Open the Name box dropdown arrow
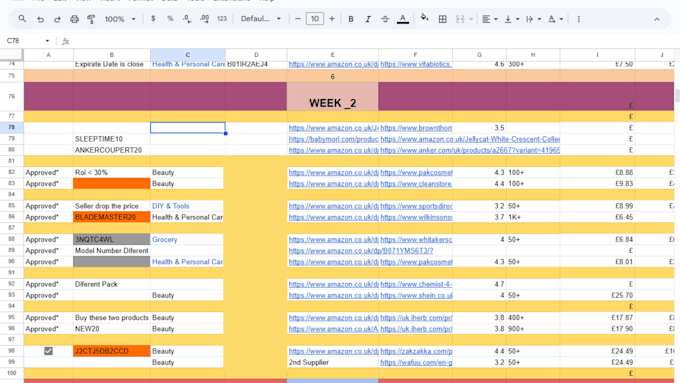Viewport: 680px width, 383px height. pos(47,41)
